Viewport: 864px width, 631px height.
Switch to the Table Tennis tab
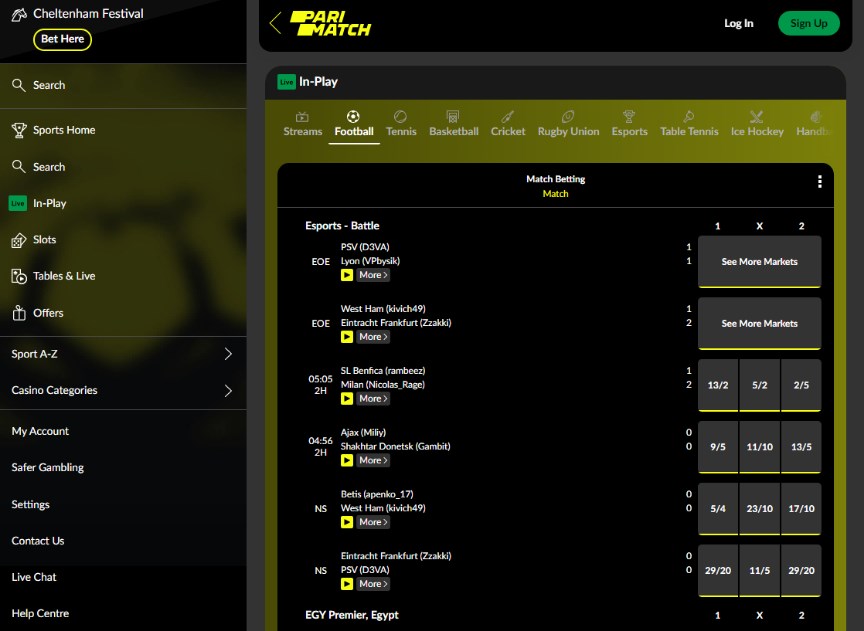tap(689, 124)
